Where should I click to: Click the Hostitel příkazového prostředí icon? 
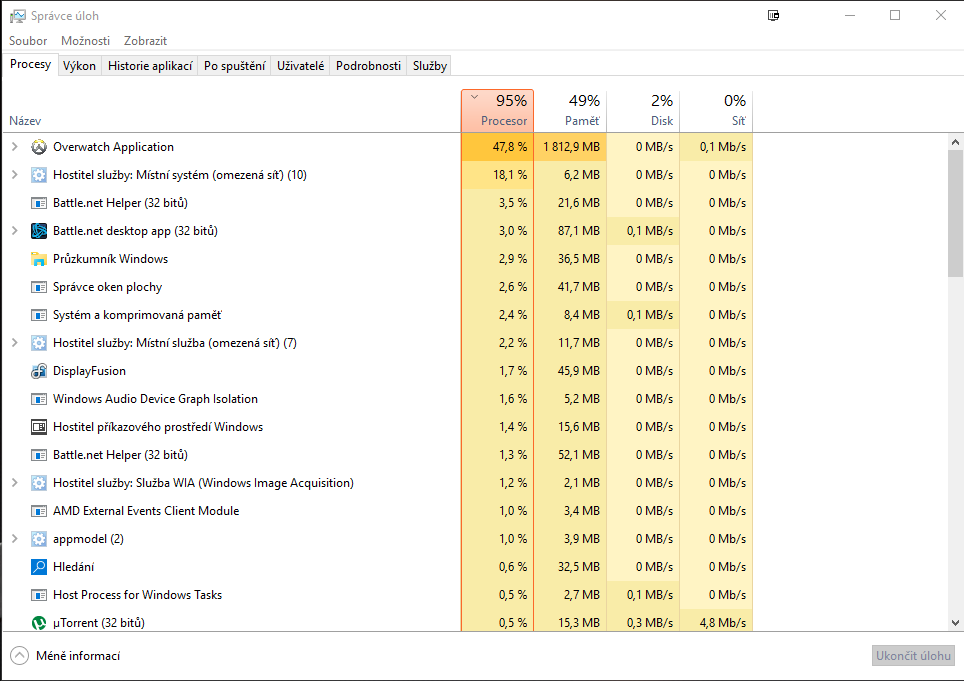tap(39, 427)
